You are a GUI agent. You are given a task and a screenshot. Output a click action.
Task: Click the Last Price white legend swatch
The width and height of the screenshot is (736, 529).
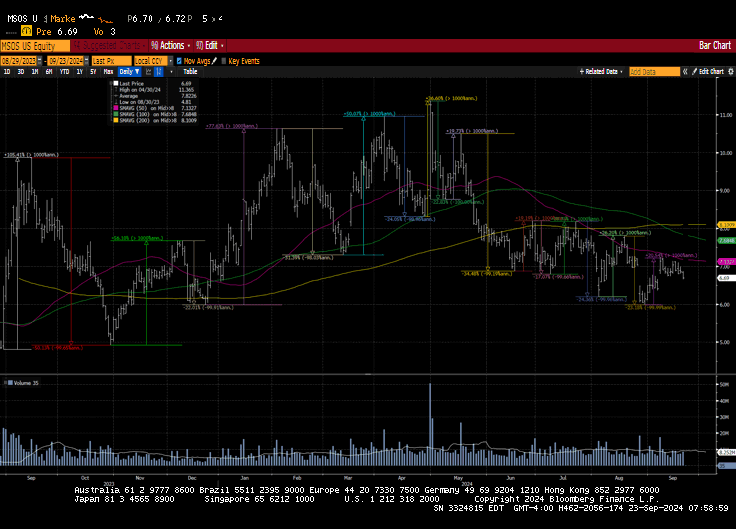[x=115, y=84]
